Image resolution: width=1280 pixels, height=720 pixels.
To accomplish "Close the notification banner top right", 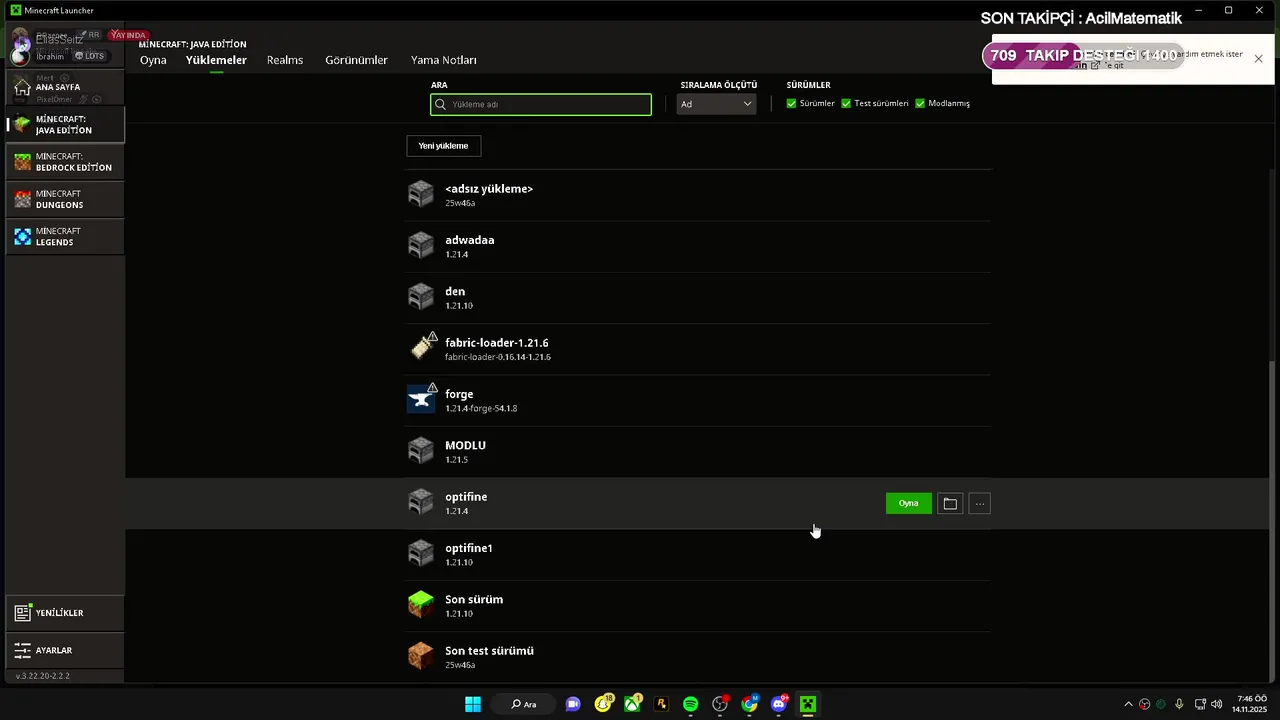I will point(1258,59).
